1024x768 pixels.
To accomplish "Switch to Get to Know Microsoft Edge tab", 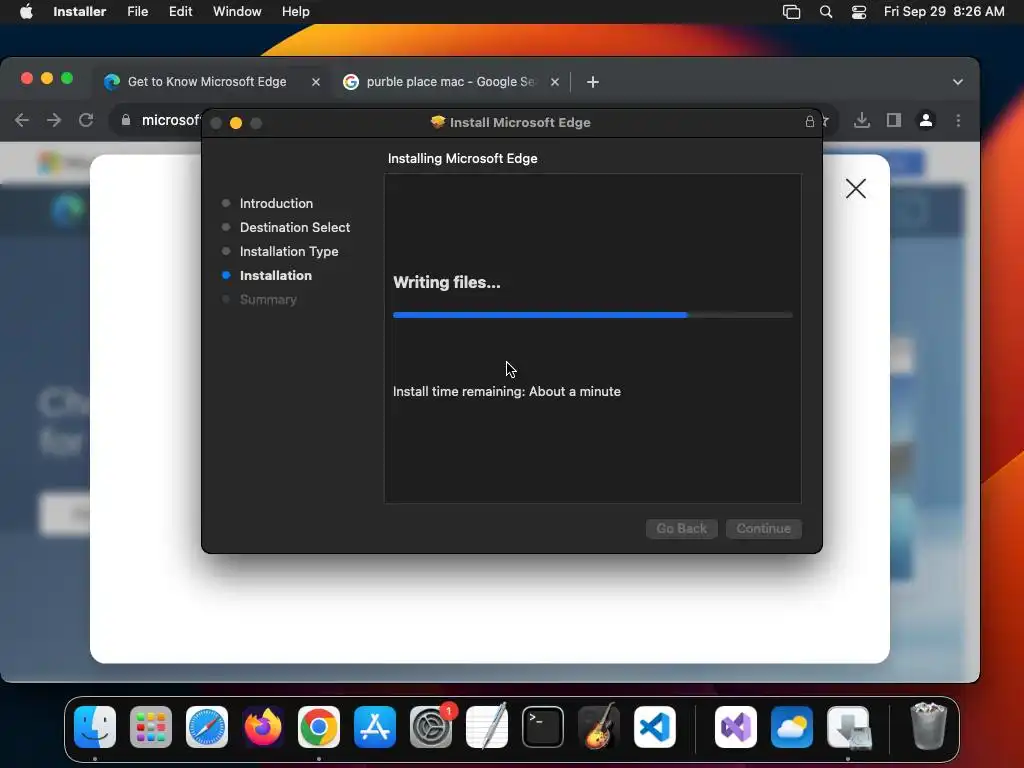I will click(x=207, y=82).
